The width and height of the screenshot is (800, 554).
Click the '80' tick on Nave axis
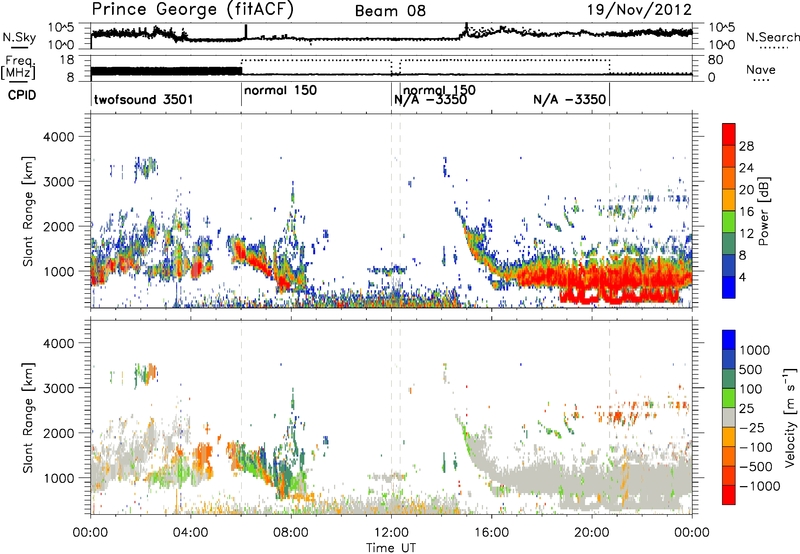(x=715, y=60)
